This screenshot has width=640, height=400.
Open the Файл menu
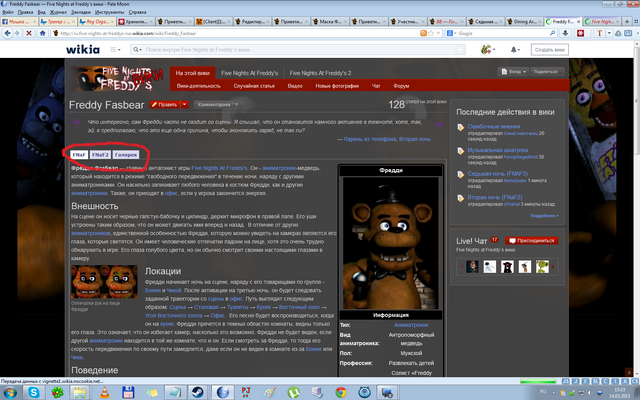[x=8, y=12]
